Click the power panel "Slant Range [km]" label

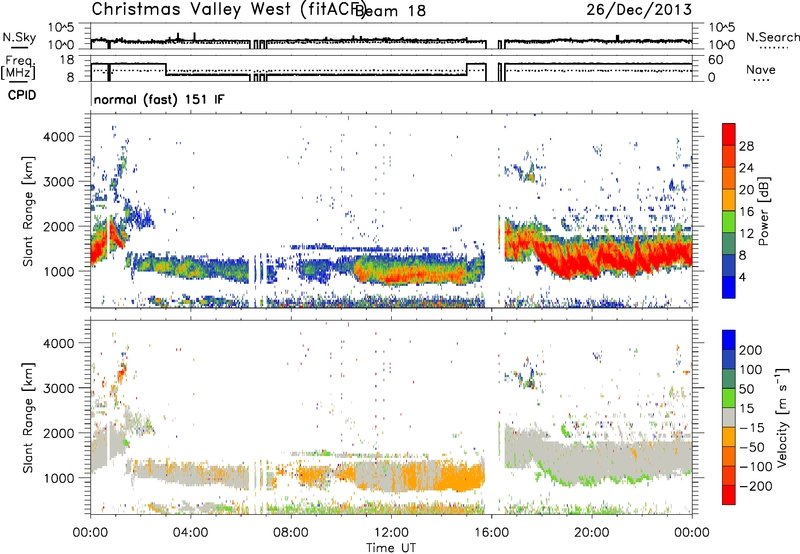click(28, 211)
